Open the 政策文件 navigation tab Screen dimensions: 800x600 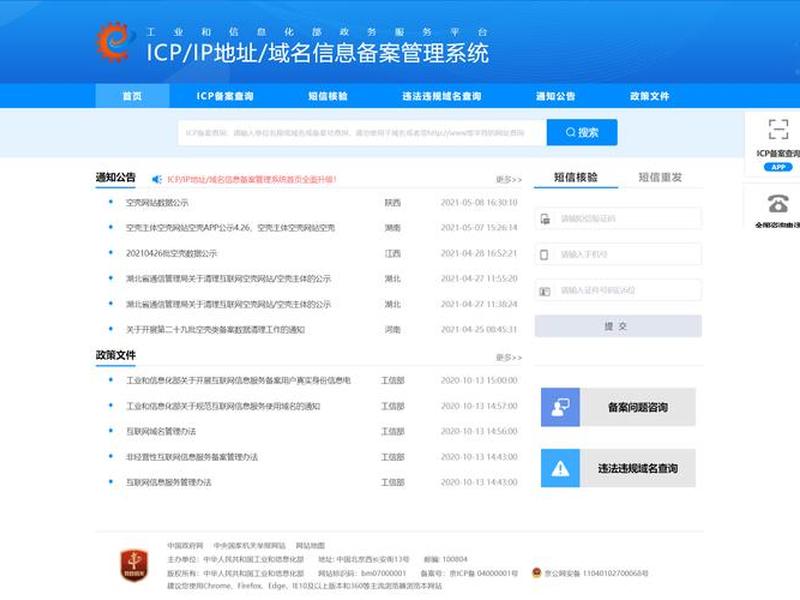649,95
